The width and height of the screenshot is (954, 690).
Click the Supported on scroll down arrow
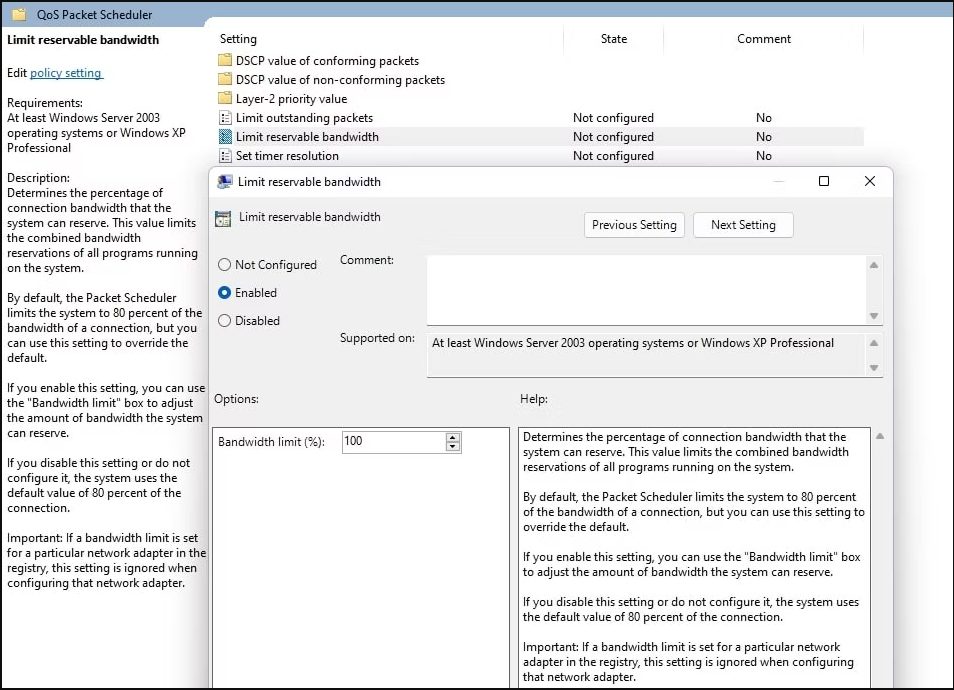[874, 368]
